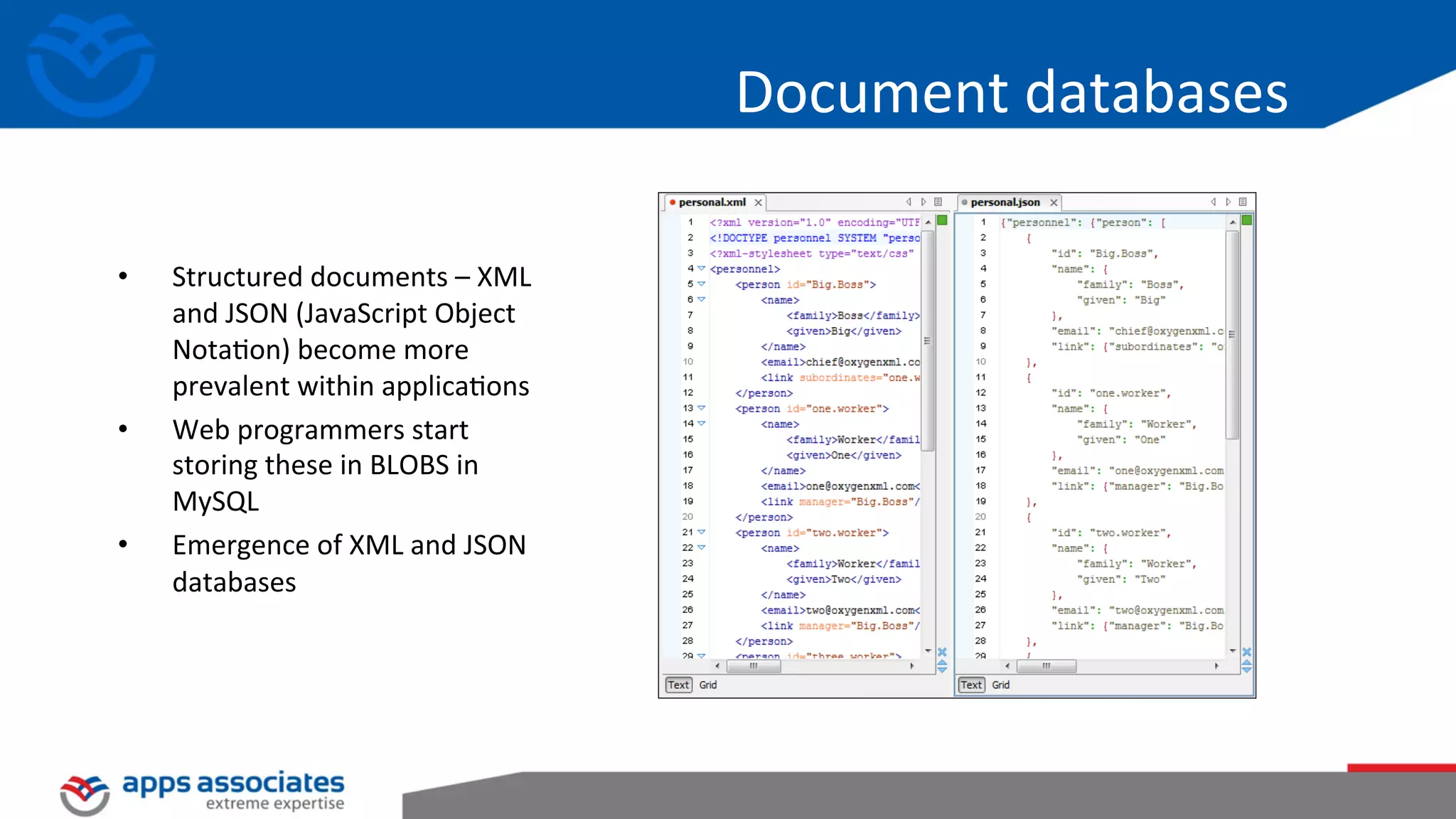
Task: Collapse two.worker person fold on line 21
Action: tap(702, 532)
